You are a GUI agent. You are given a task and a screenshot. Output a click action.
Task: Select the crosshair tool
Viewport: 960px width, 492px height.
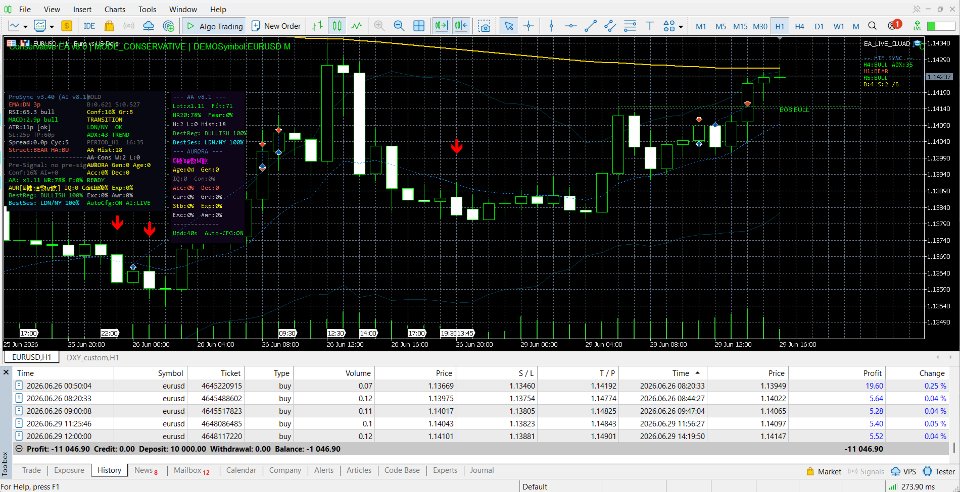[x=528, y=26]
